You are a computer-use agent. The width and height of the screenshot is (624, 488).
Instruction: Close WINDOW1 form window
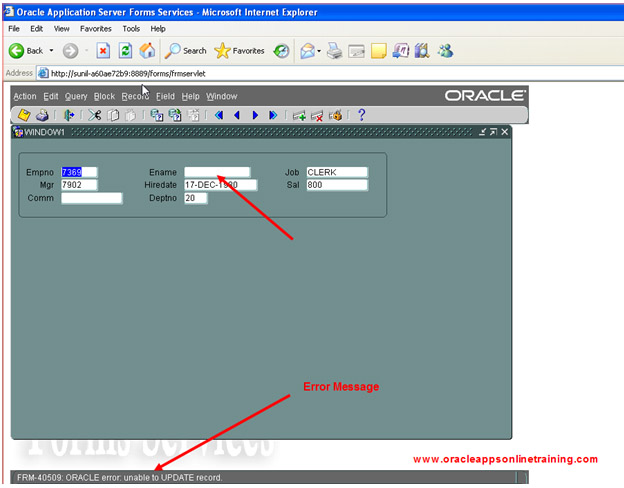[505, 132]
